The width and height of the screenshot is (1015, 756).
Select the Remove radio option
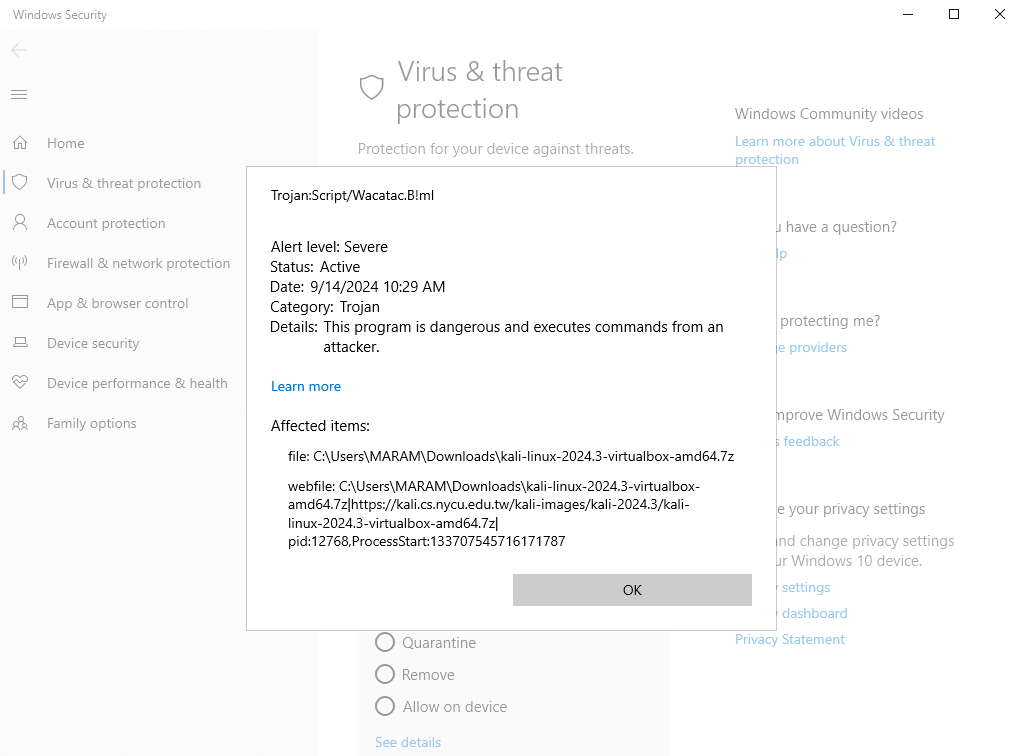click(x=385, y=675)
